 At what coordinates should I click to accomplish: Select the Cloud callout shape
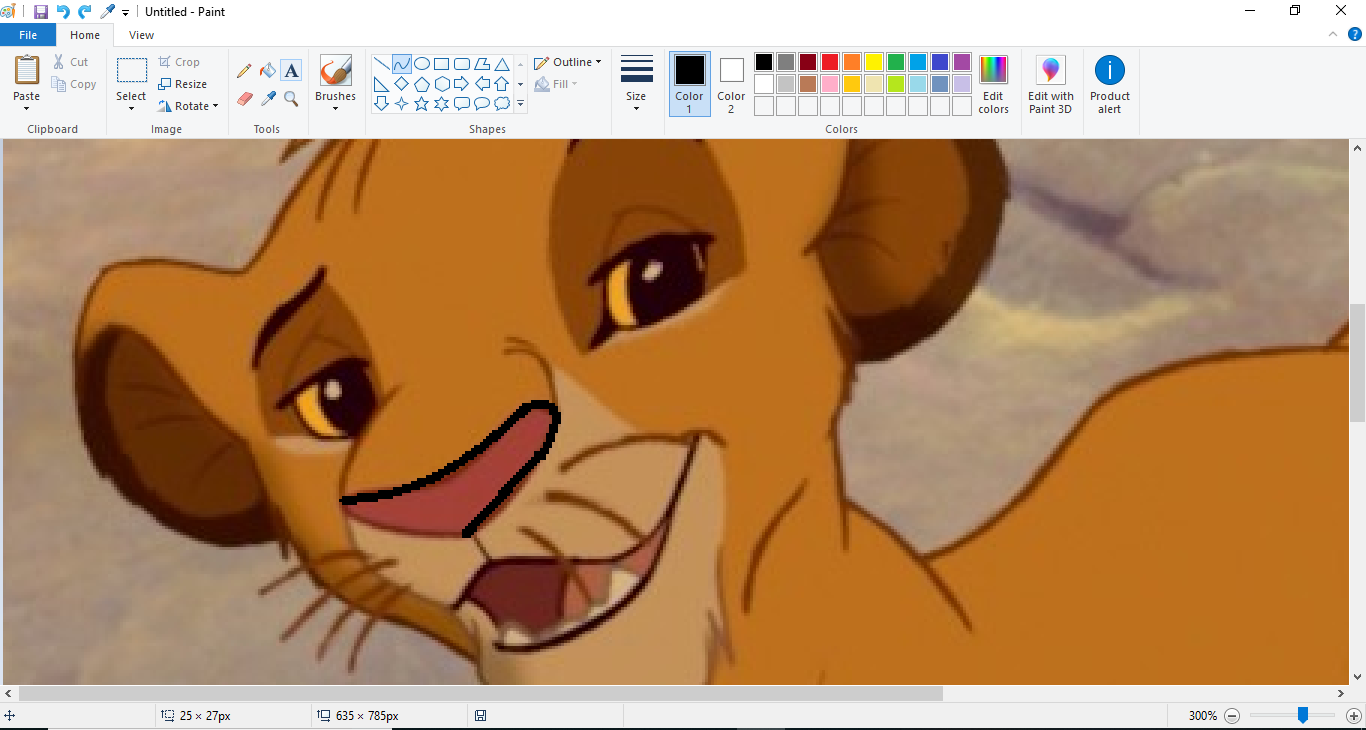tap(502, 104)
